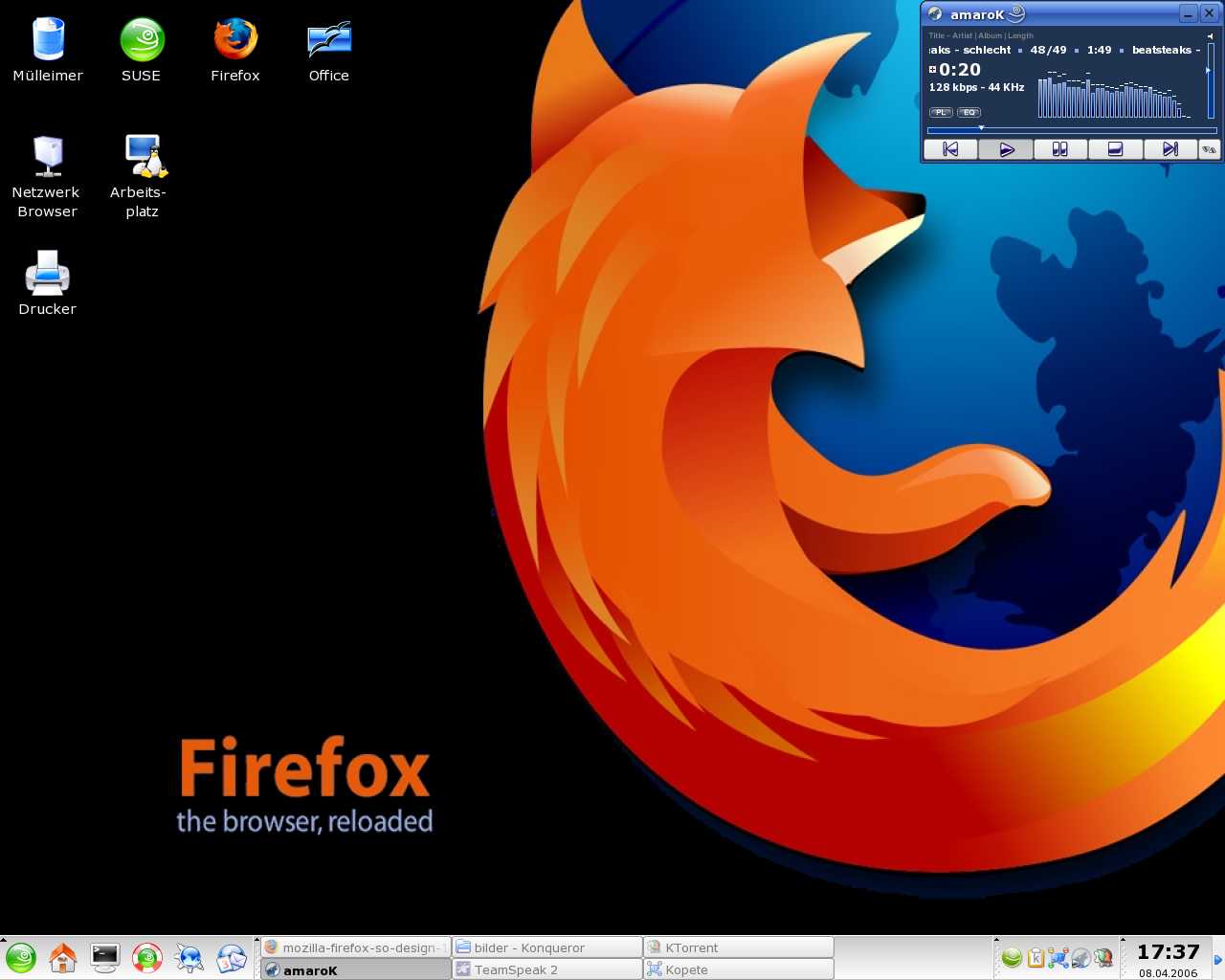
Task: Switch to KTorrent taskbar entry
Action: pyautogui.click(x=739, y=947)
